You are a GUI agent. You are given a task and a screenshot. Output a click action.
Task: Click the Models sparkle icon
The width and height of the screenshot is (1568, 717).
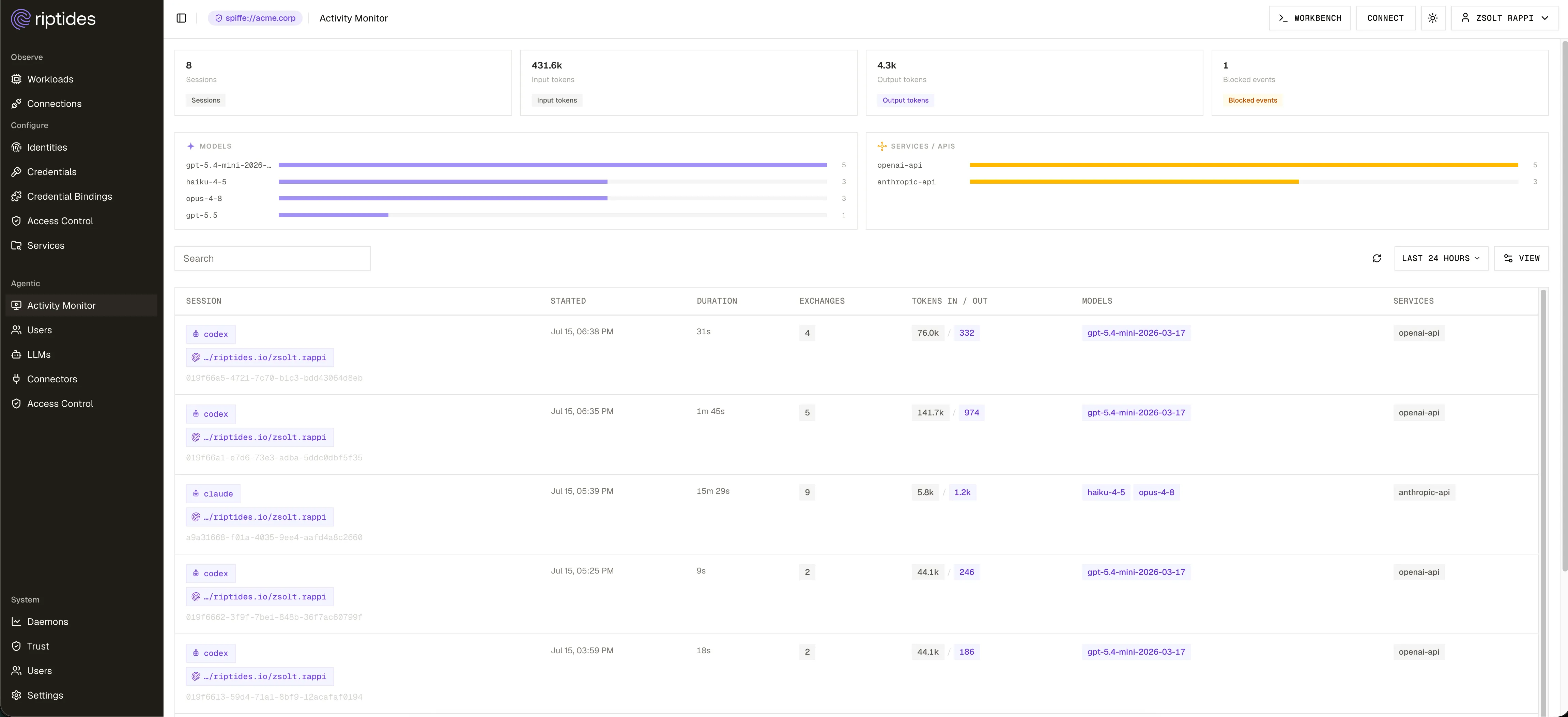click(x=190, y=146)
